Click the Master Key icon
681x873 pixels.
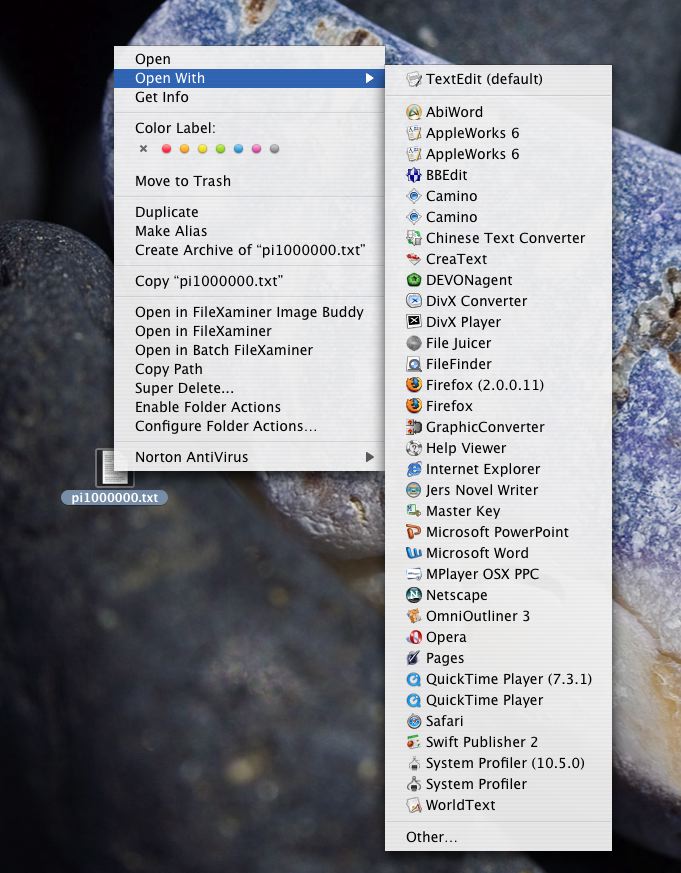tap(414, 511)
